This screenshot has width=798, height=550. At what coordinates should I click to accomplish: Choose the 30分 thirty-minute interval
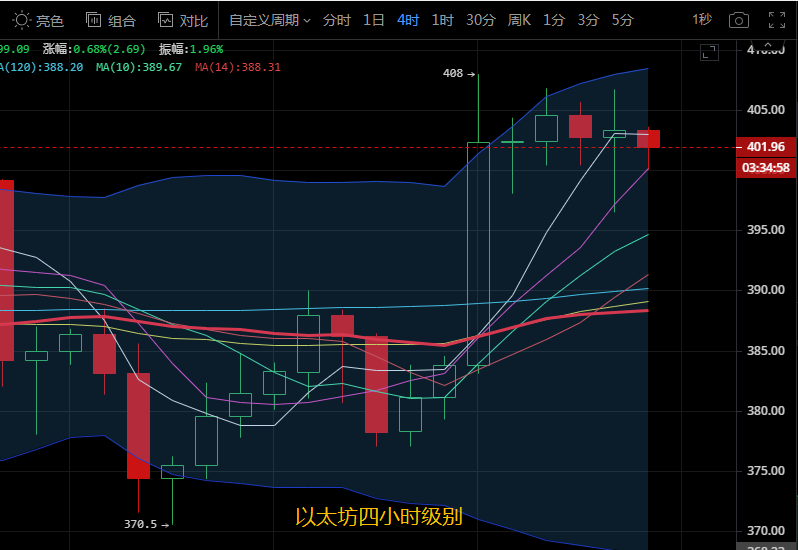480,20
